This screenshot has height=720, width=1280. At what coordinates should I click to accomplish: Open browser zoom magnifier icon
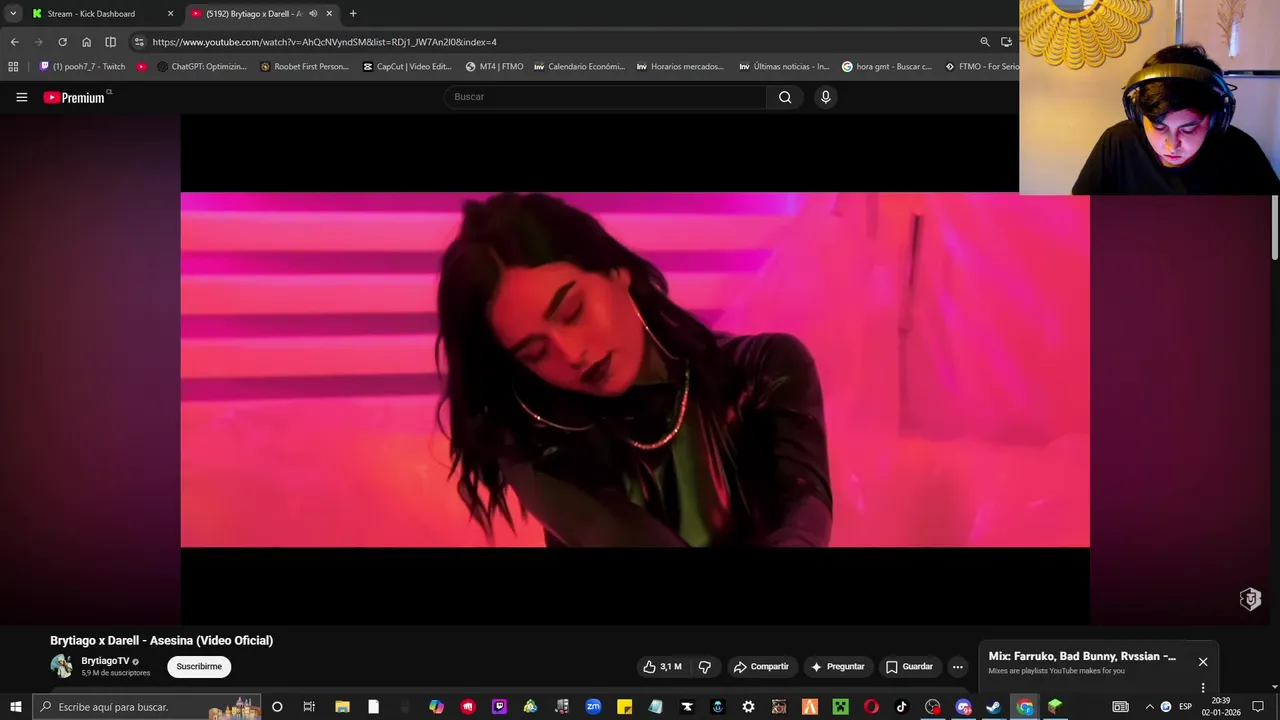pos(984,42)
